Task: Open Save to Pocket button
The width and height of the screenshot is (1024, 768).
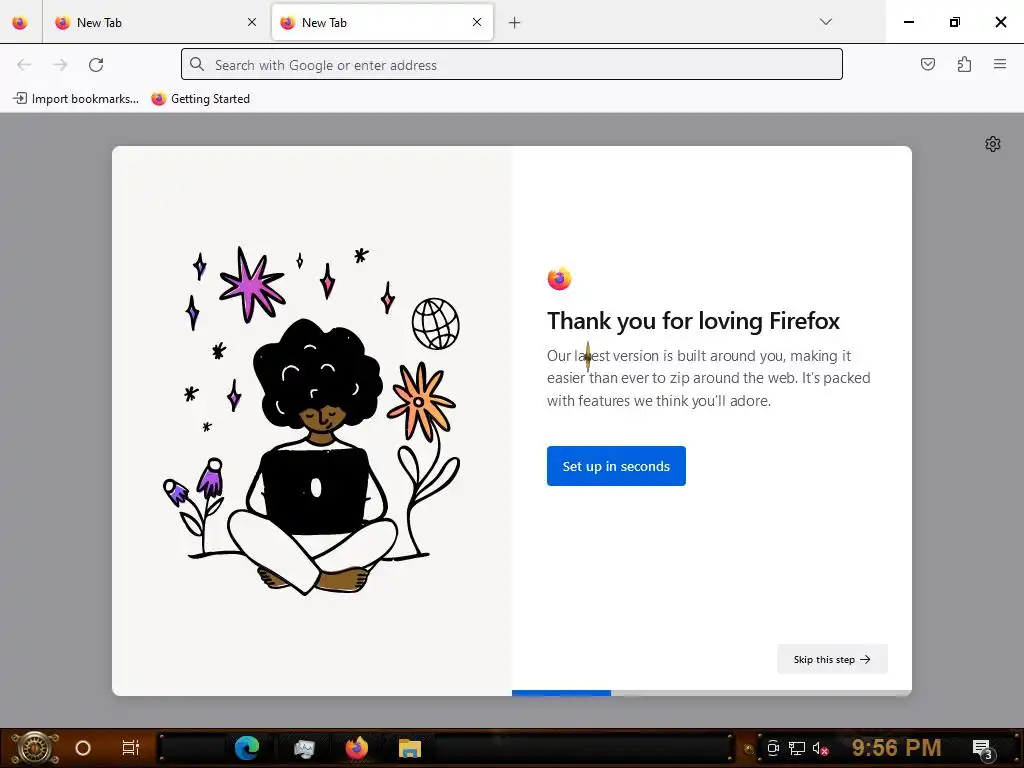Action: pos(928,64)
